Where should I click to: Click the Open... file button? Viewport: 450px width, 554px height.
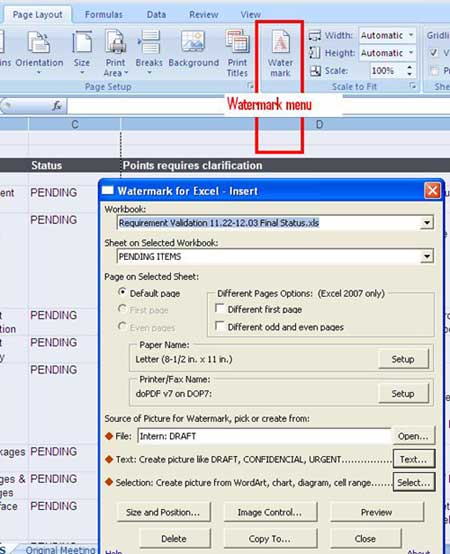point(413,436)
